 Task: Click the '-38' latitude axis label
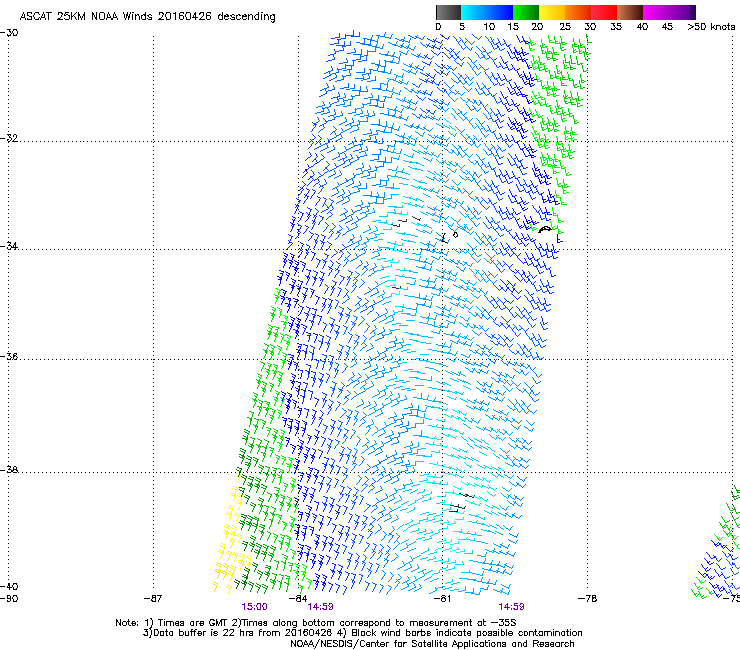[9, 470]
